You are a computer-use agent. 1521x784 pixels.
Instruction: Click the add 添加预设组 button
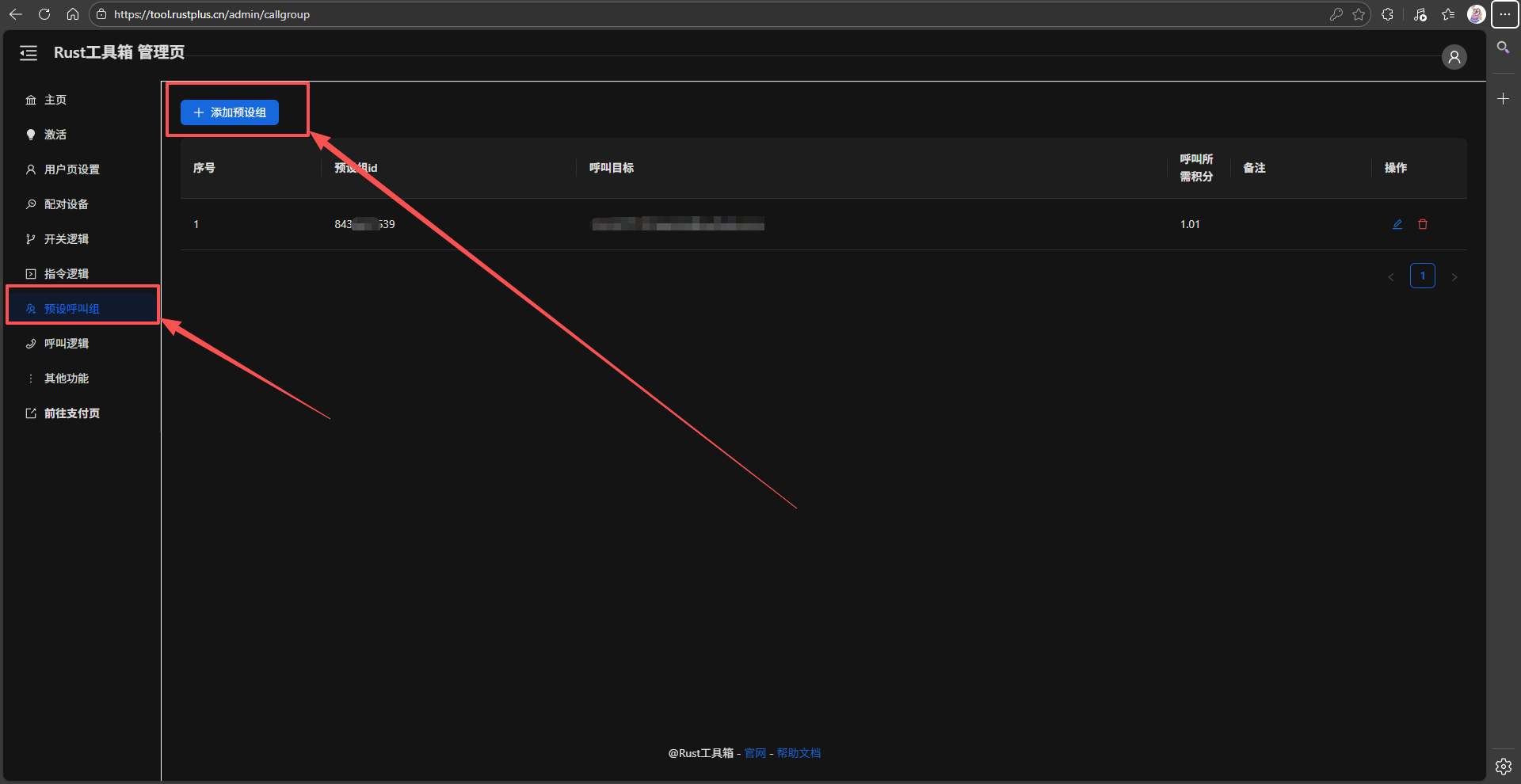(x=230, y=112)
